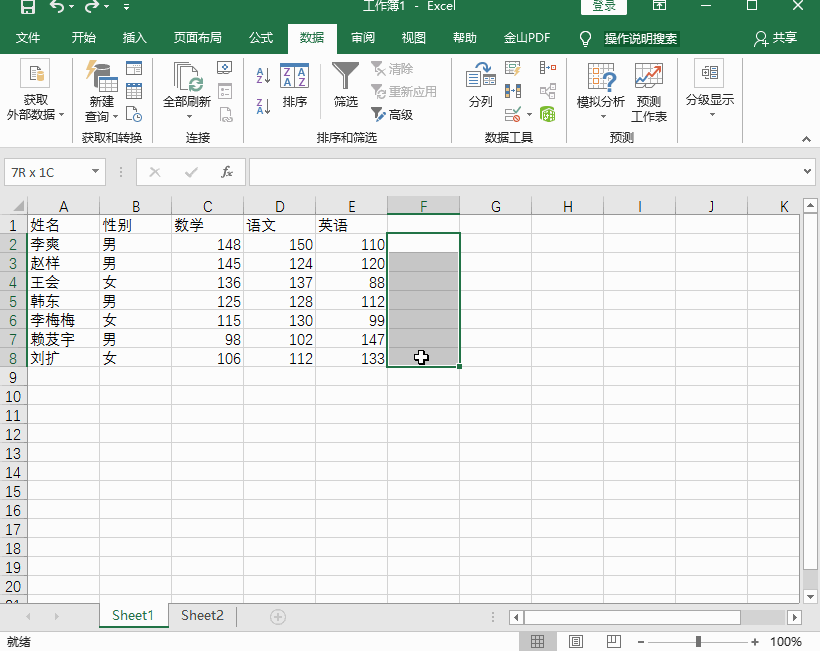Click the Manage Data Model icon
Viewport: 820px width, 651px height.
pos(548,114)
